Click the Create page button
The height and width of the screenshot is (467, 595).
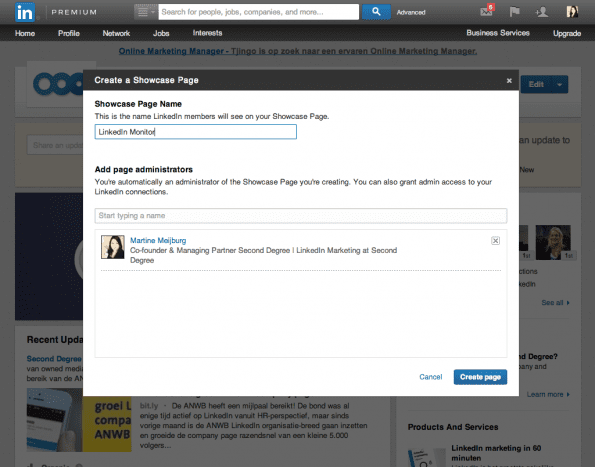[480, 377]
